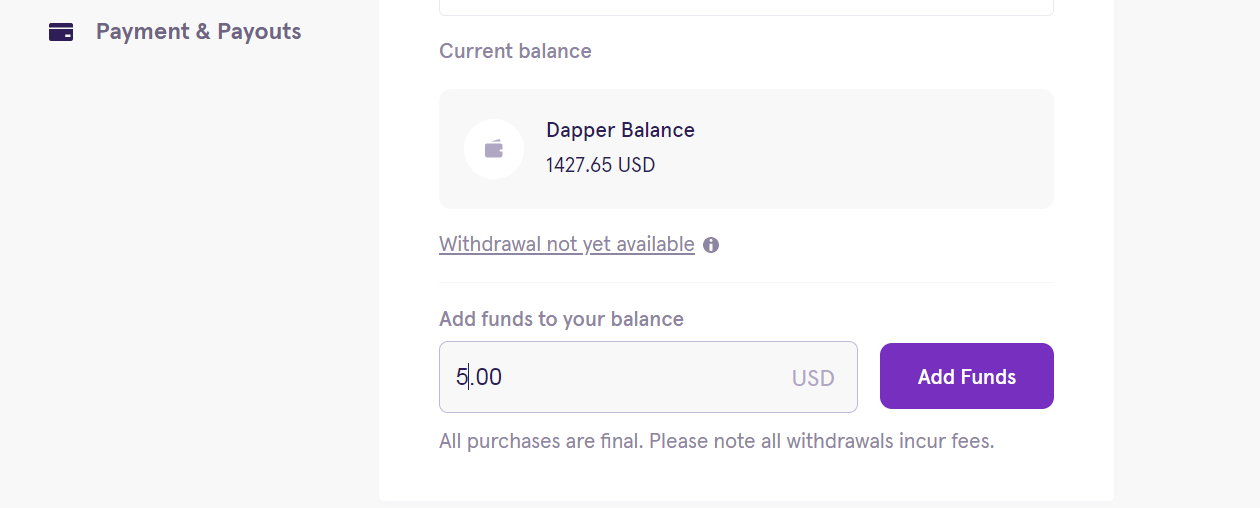Click the credit card icon beside Payment & Payouts
This screenshot has width=1260, height=508.
[x=61, y=32]
